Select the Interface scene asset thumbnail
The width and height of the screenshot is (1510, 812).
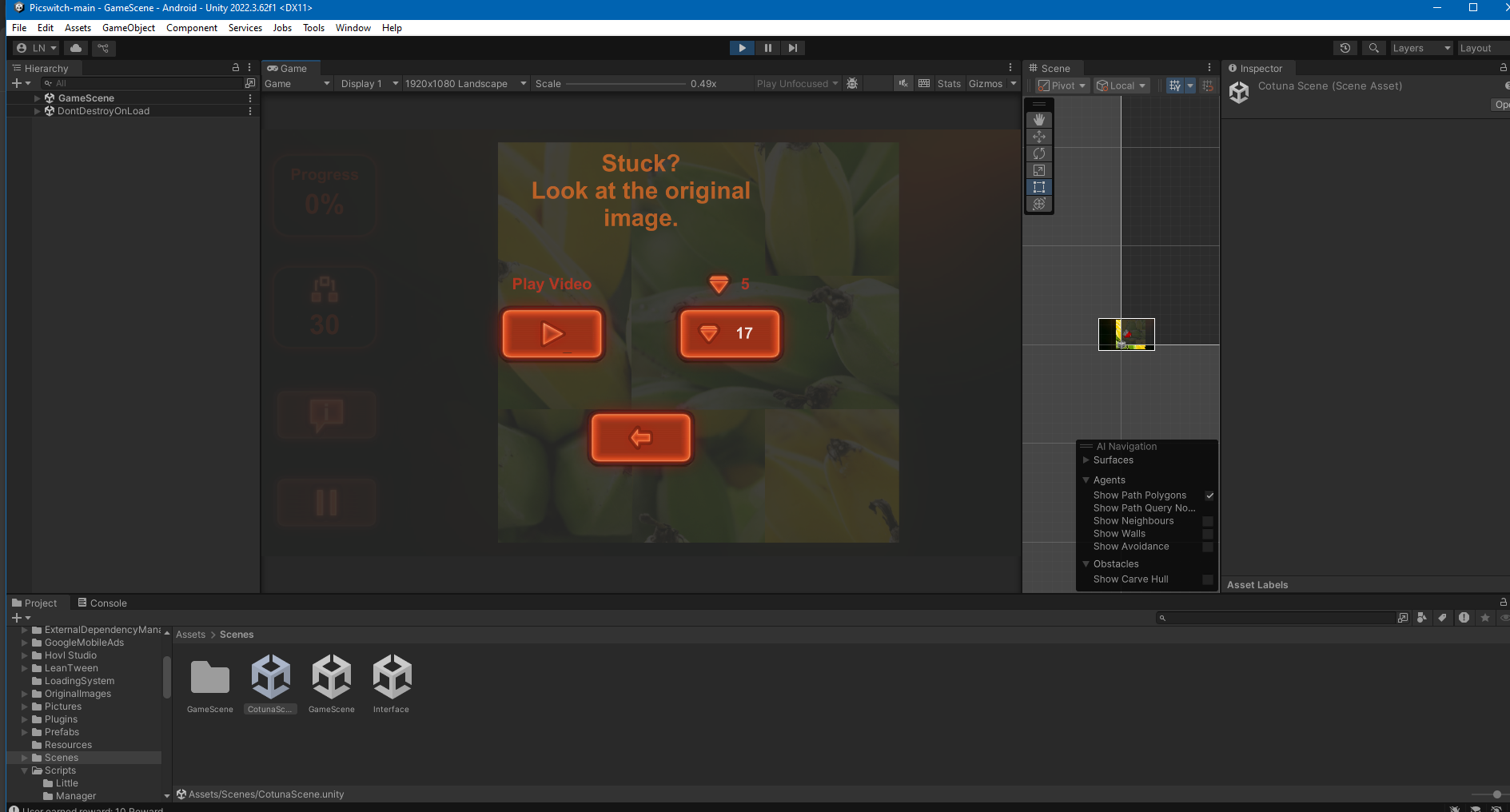click(392, 676)
